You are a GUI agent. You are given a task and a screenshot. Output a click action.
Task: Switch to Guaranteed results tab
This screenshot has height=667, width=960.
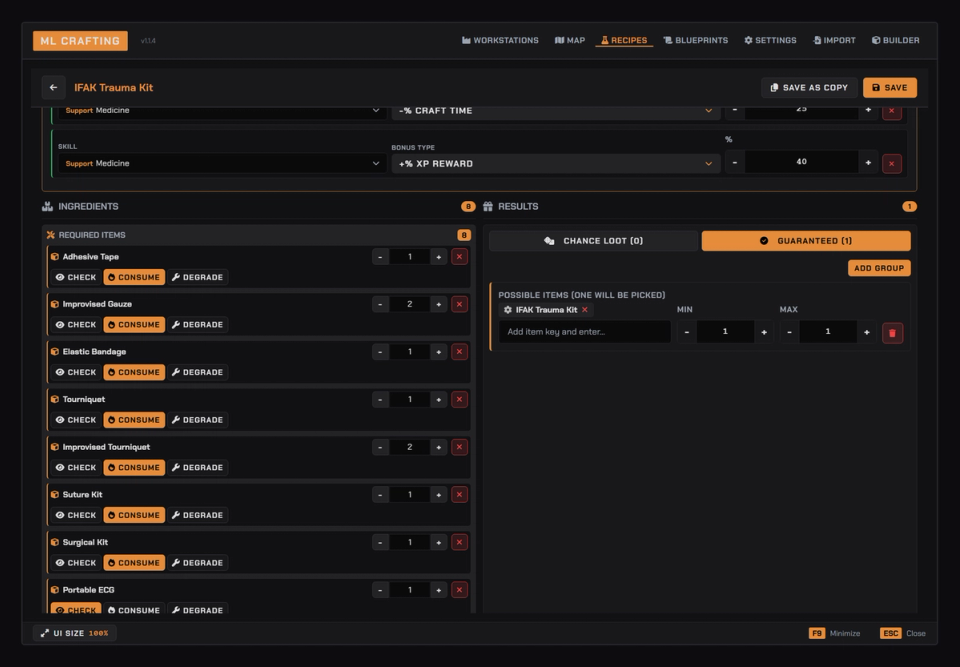click(806, 241)
